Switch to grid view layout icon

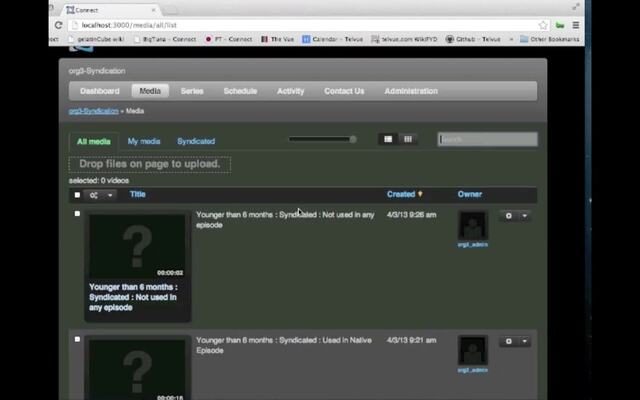point(408,139)
